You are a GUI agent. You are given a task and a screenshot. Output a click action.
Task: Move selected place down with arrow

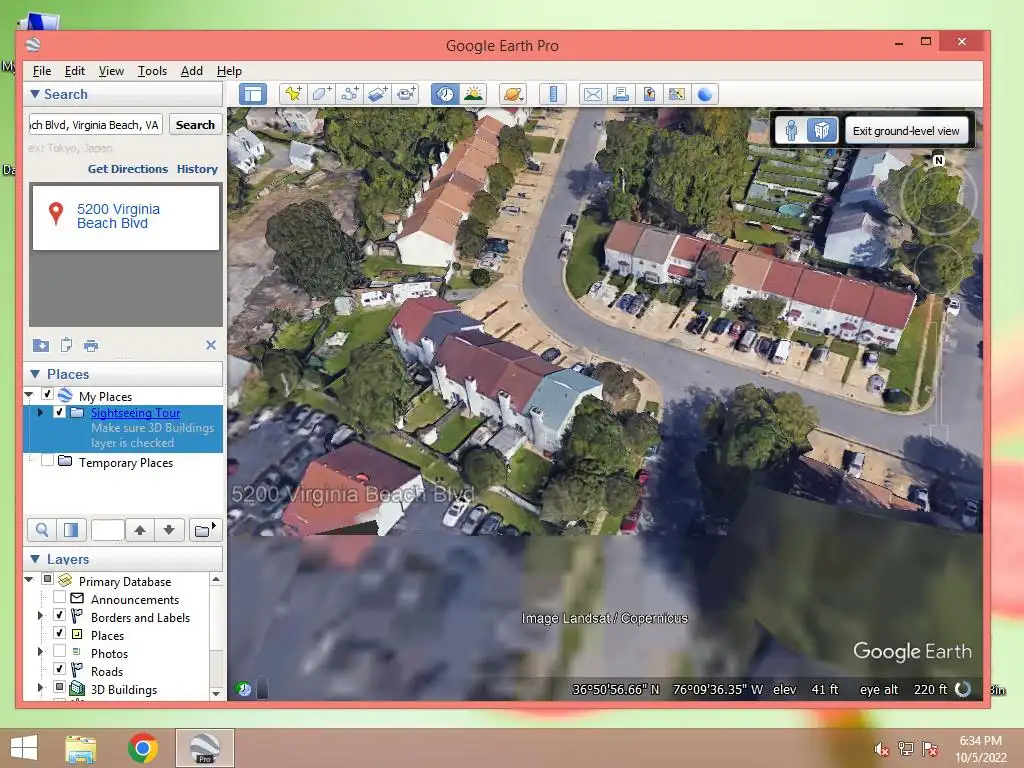tap(169, 530)
